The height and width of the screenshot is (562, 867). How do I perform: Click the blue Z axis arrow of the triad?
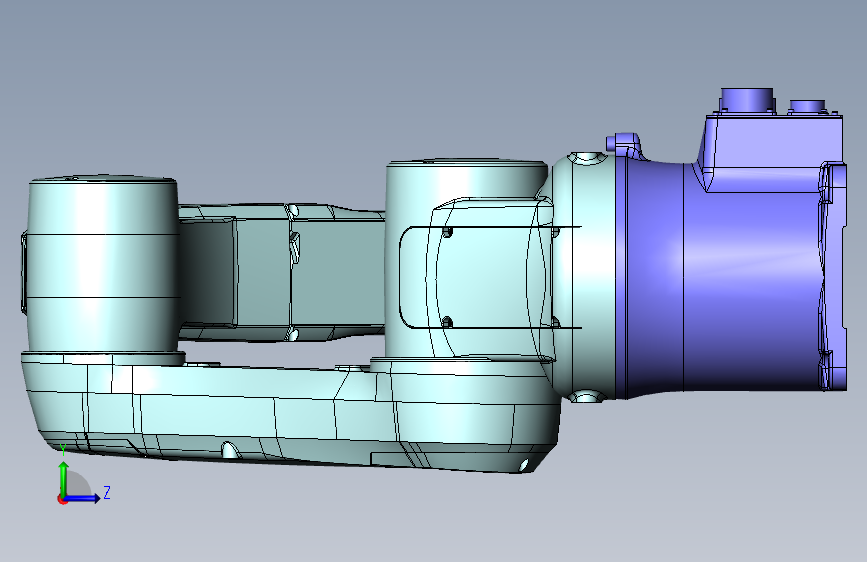tap(83, 498)
